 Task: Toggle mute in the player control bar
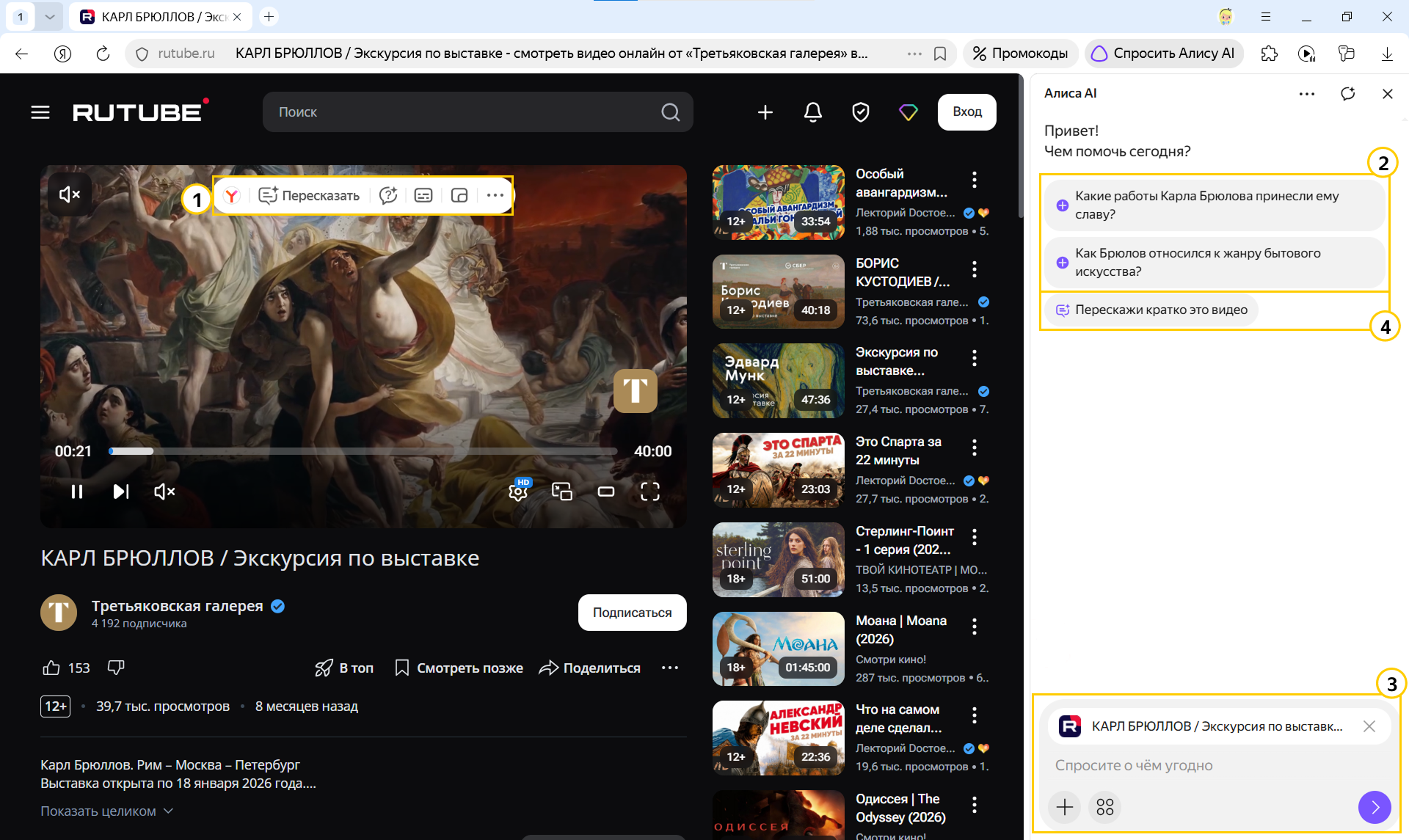point(164,492)
